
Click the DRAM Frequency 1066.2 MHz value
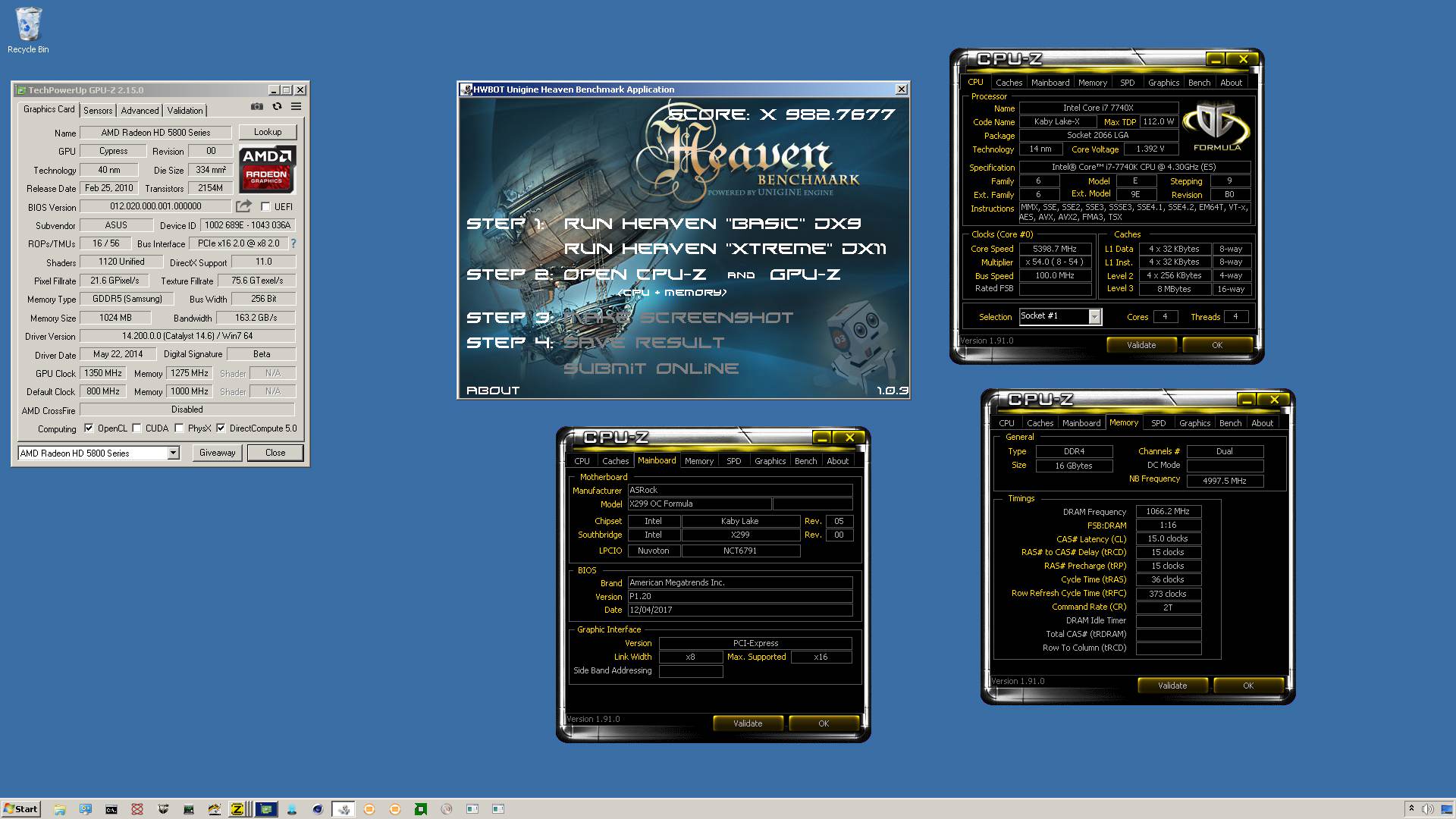[x=1168, y=512]
